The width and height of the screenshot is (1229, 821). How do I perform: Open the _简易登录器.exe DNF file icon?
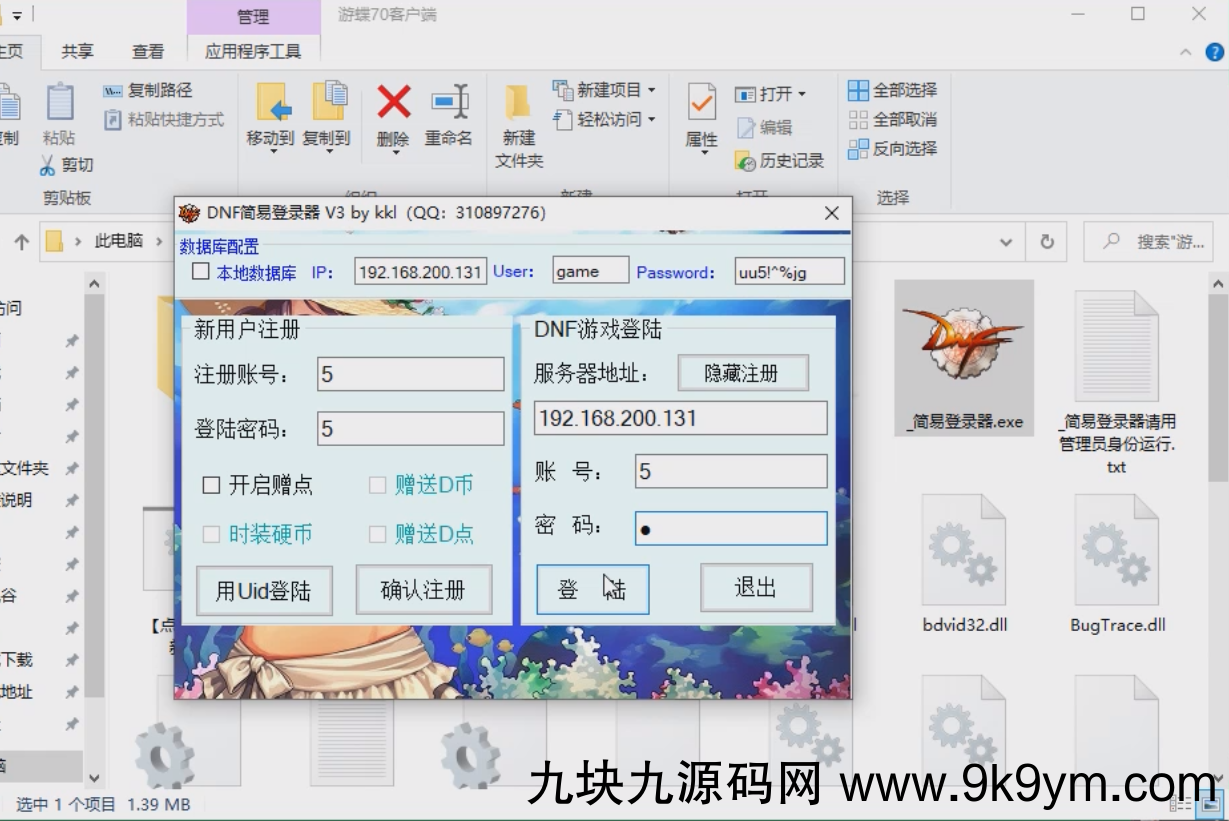963,345
